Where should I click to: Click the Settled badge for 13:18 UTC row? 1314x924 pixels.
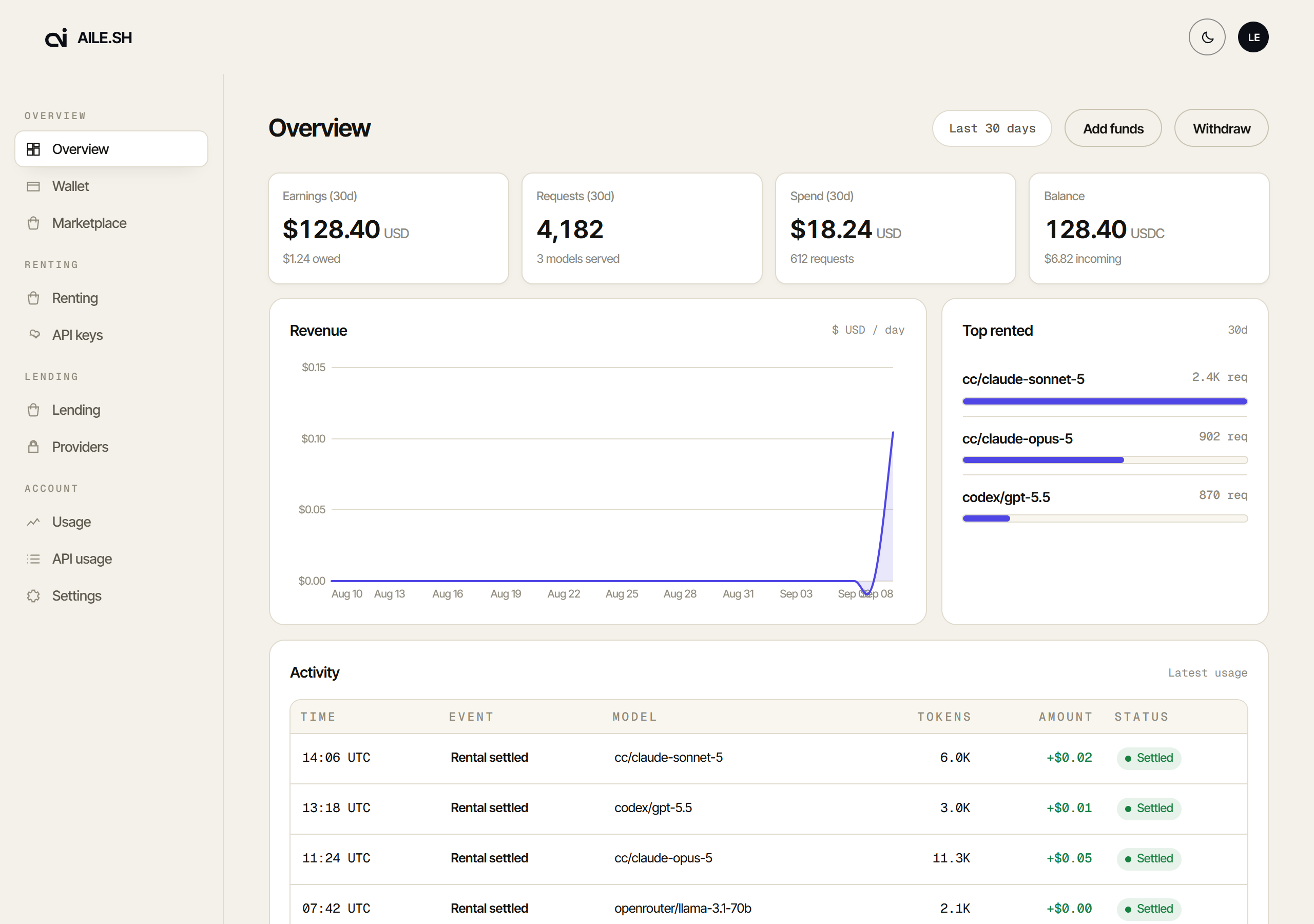click(x=1148, y=808)
